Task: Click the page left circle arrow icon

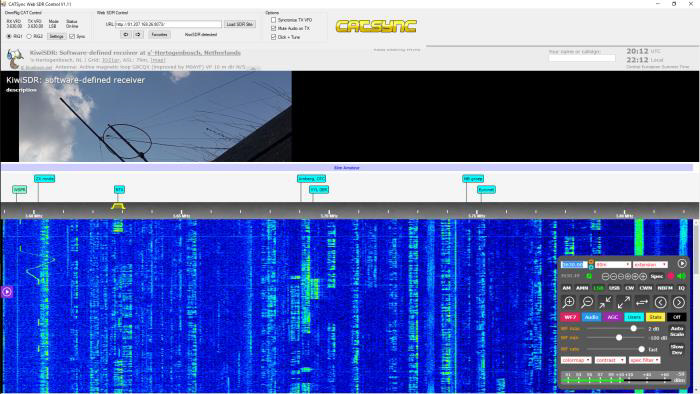Action: tap(660, 303)
